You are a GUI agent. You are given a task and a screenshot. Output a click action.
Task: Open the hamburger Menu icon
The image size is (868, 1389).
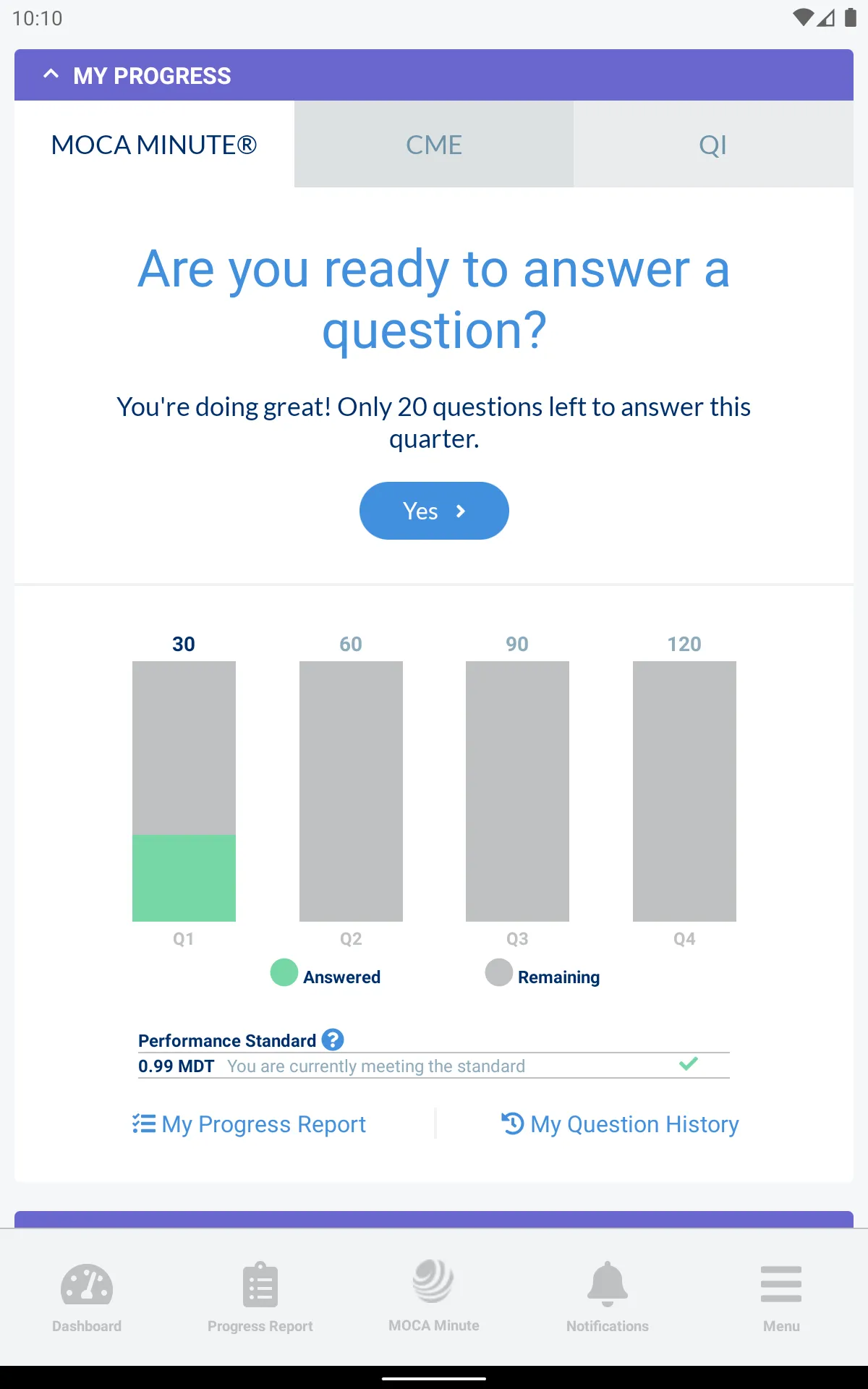point(781,1284)
